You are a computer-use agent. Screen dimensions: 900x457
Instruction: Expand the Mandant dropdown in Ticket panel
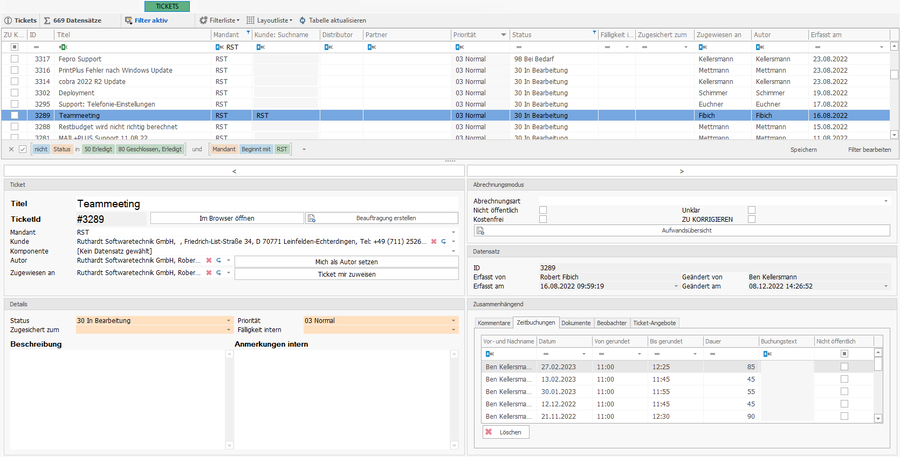point(453,233)
